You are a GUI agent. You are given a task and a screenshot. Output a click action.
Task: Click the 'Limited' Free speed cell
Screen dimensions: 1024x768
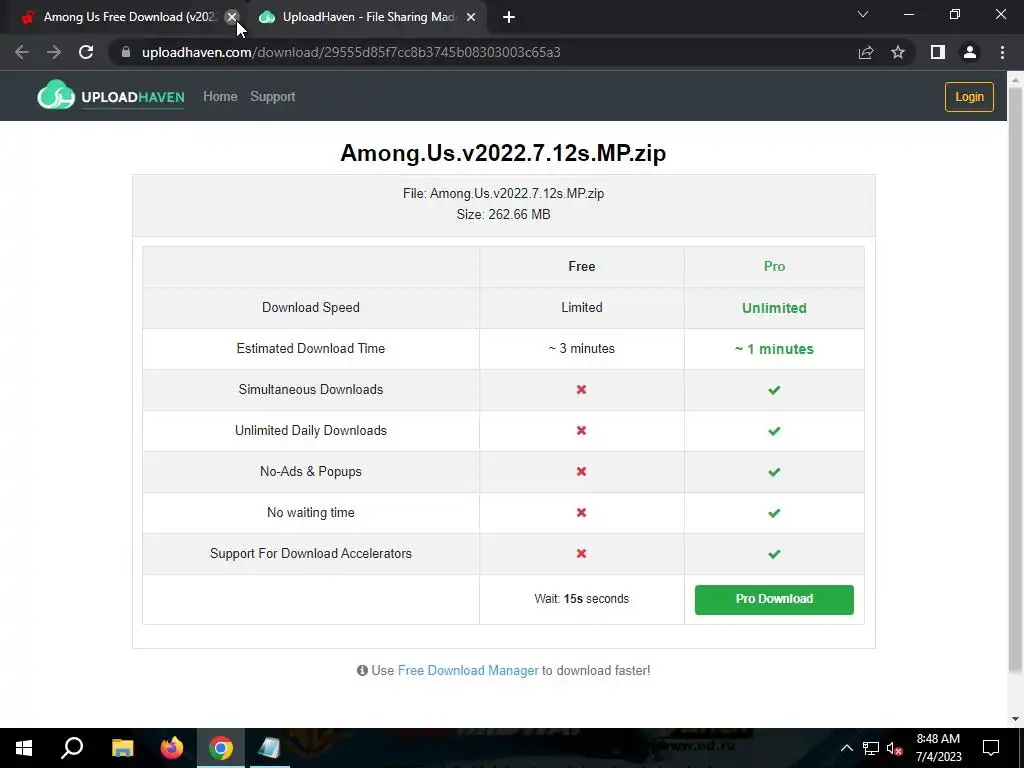[581, 308]
